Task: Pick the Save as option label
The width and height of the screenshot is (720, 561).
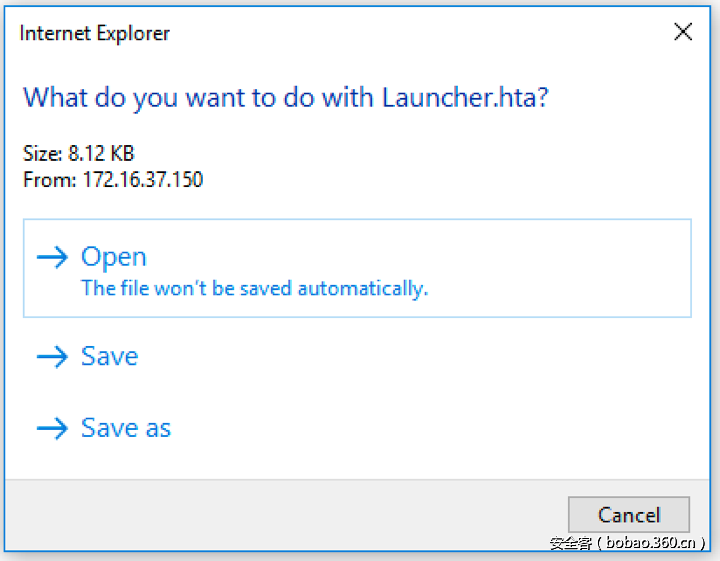Action: [x=126, y=429]
